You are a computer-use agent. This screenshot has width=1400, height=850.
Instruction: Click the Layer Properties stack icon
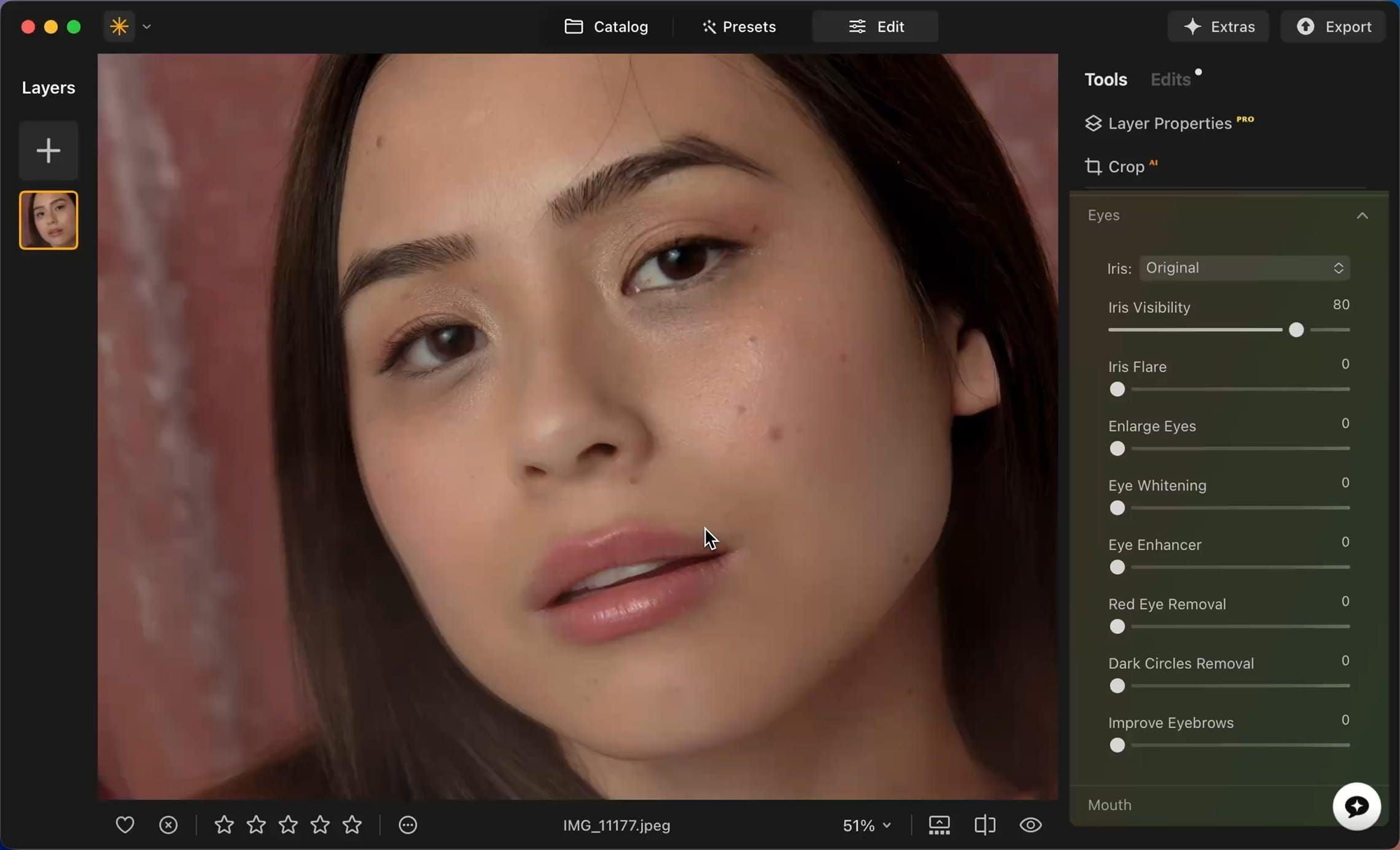click(x=1093, y=123)
